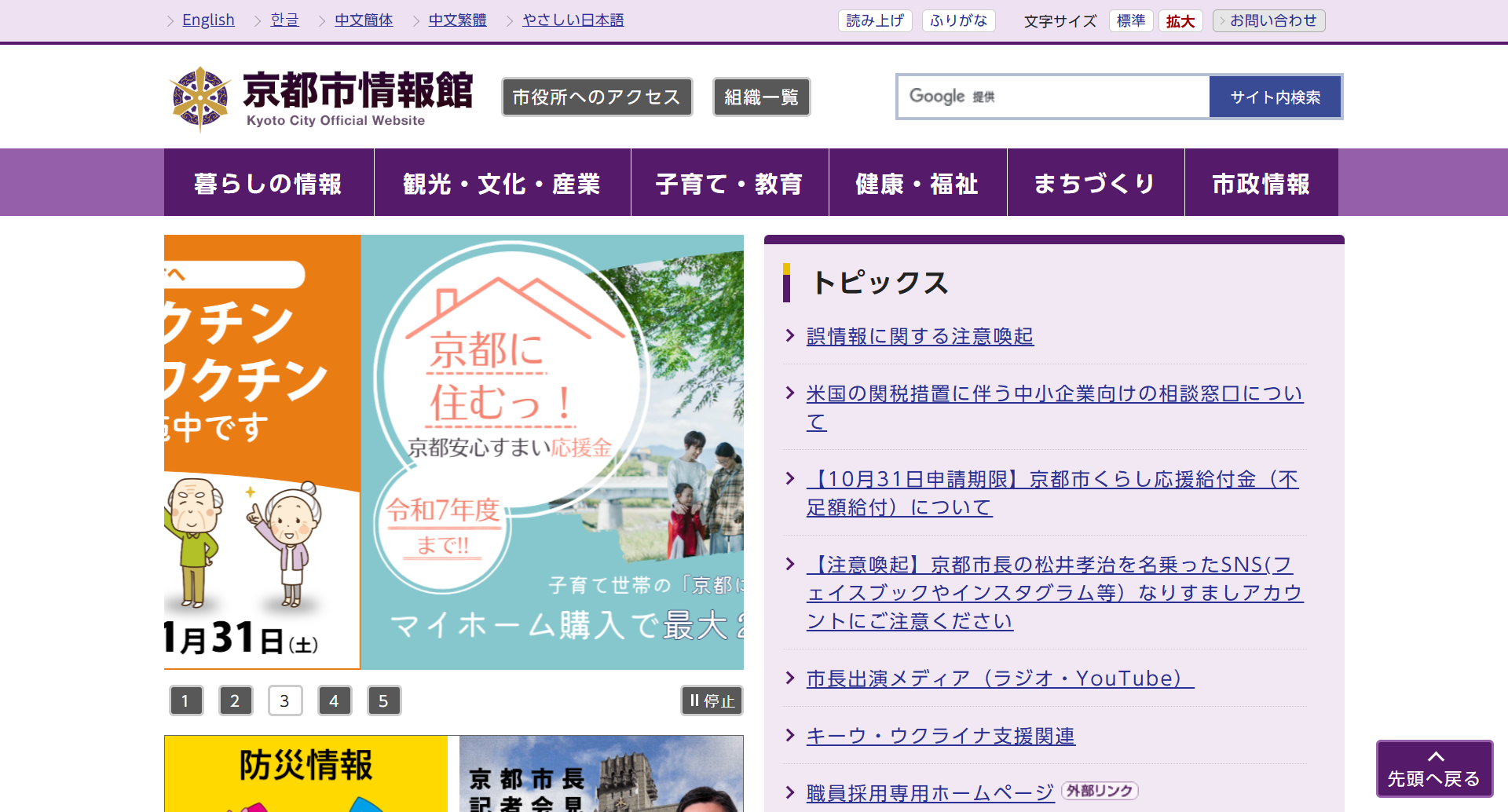The width and height of the screenshot is (1508, 812).
Task: Open the 暮らしの情報 menu
Action: click(x=269, y=183)
